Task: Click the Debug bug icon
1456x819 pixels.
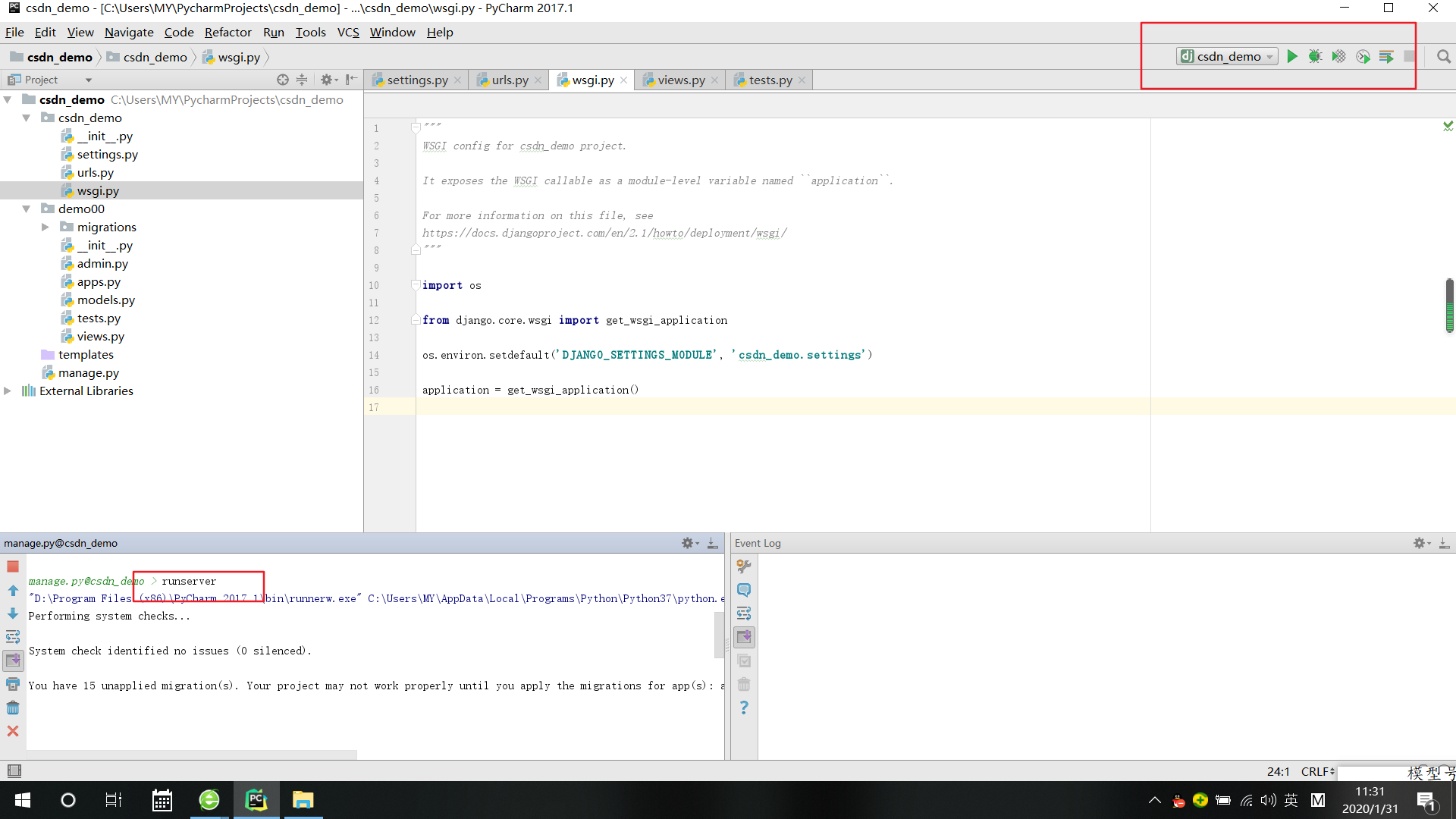Action: [x=1315, y=56]
